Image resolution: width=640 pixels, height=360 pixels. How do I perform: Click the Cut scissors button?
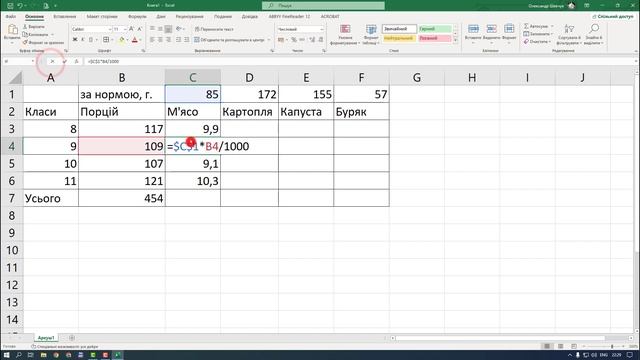pyautogui.click(x=33, y=27)
